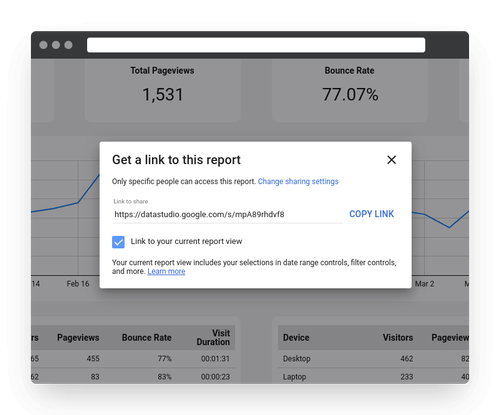Sort by Visit Duration column header
Image resolution: width=500 pixels, height=415 pixels.
[x=213, y=337]
